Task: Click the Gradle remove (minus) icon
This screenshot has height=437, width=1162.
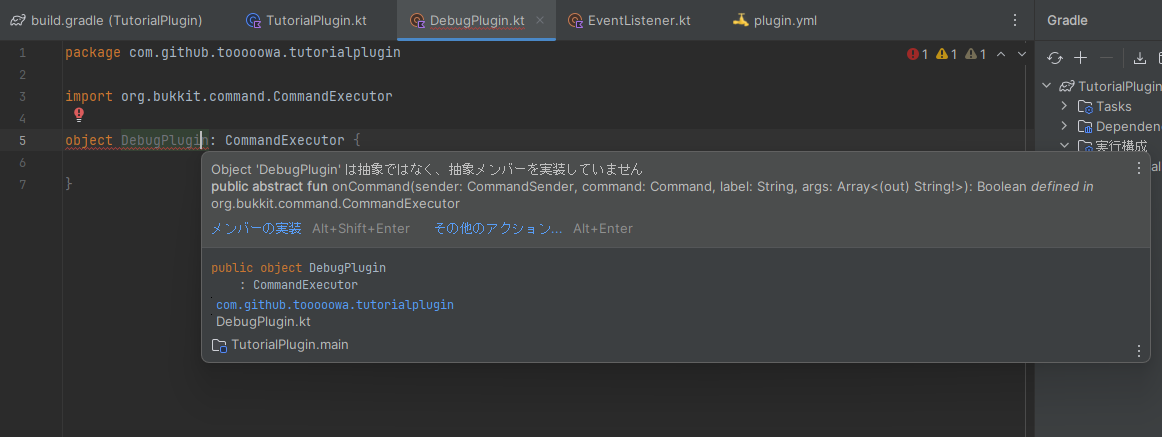Action: pos(1106,58)
